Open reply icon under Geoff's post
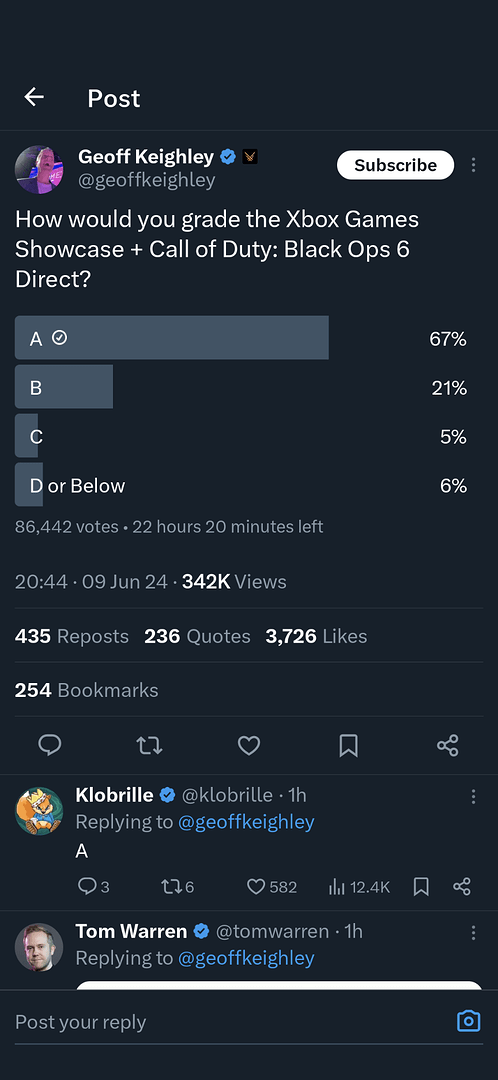Viewport: 498px width, 1080px height. tap(50, 745)
